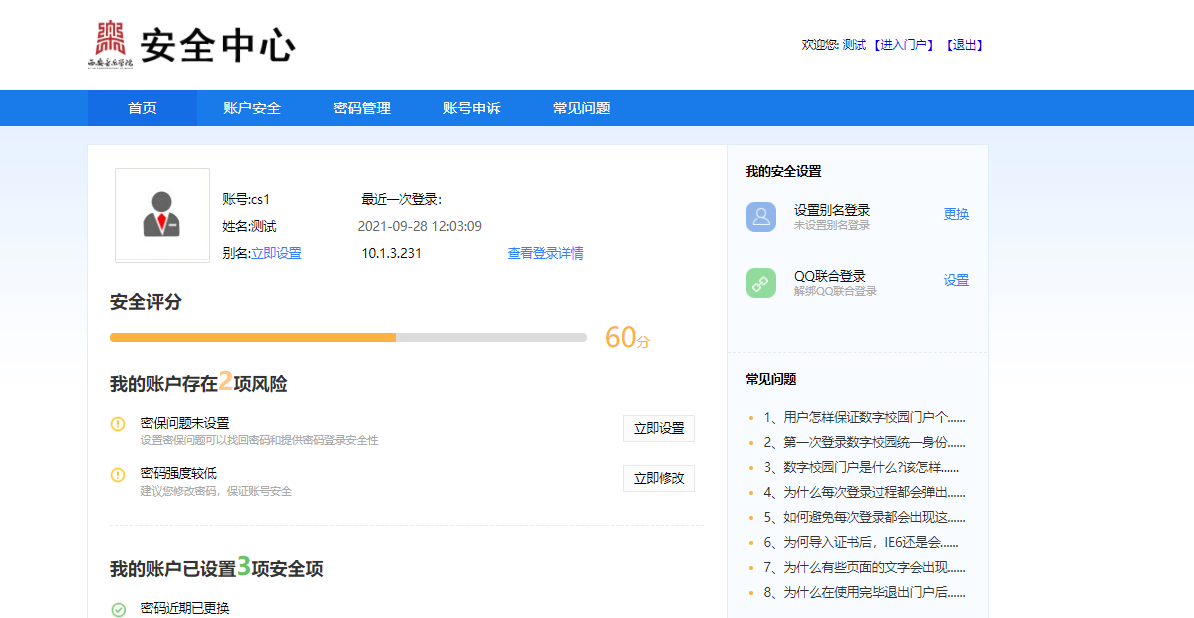1194x618 pixels.
Task: Click the orange security score progress bar
Action: tap(253, 338)
